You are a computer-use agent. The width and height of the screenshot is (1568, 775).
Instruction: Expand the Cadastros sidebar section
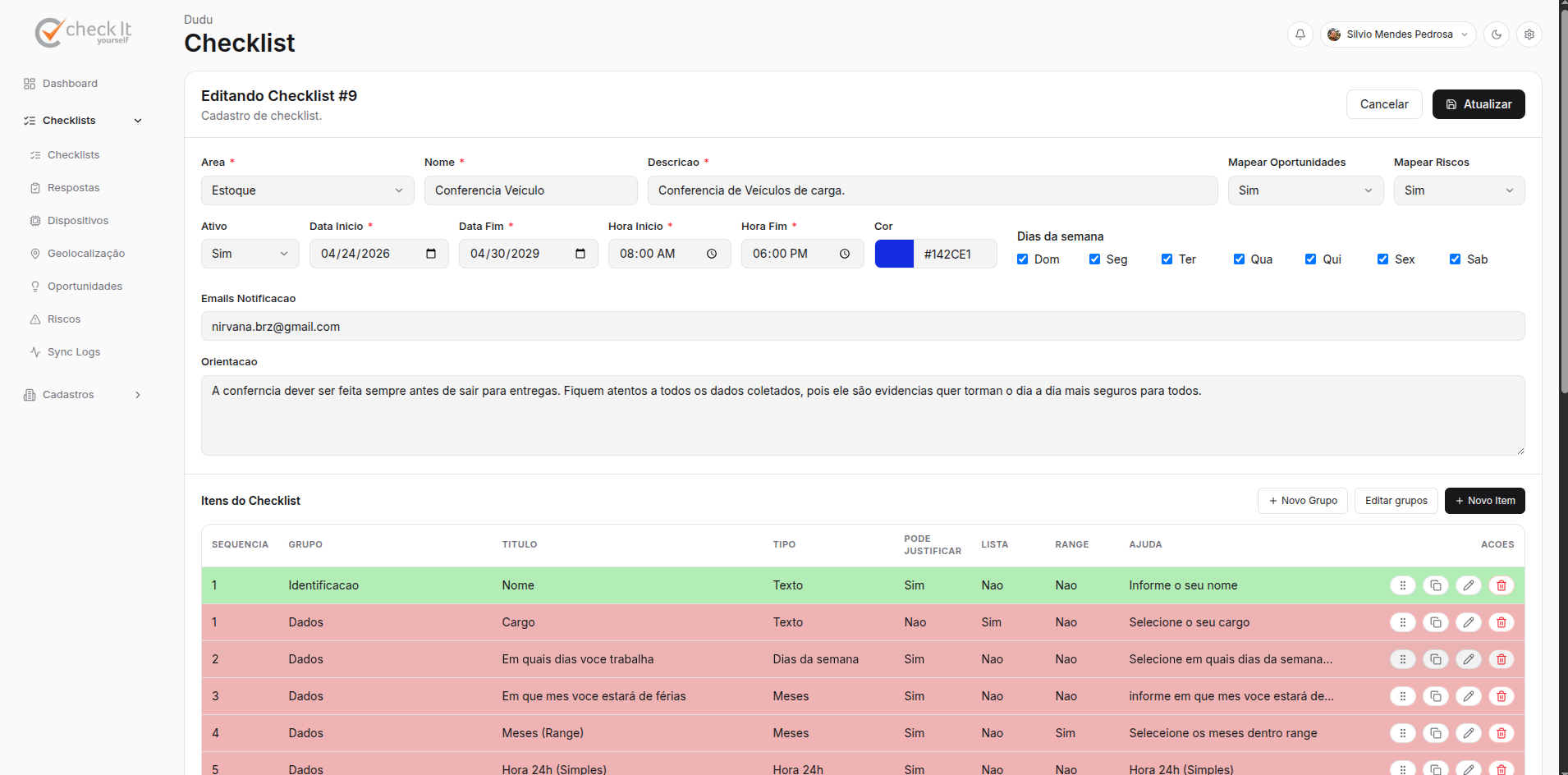[83, 395]
